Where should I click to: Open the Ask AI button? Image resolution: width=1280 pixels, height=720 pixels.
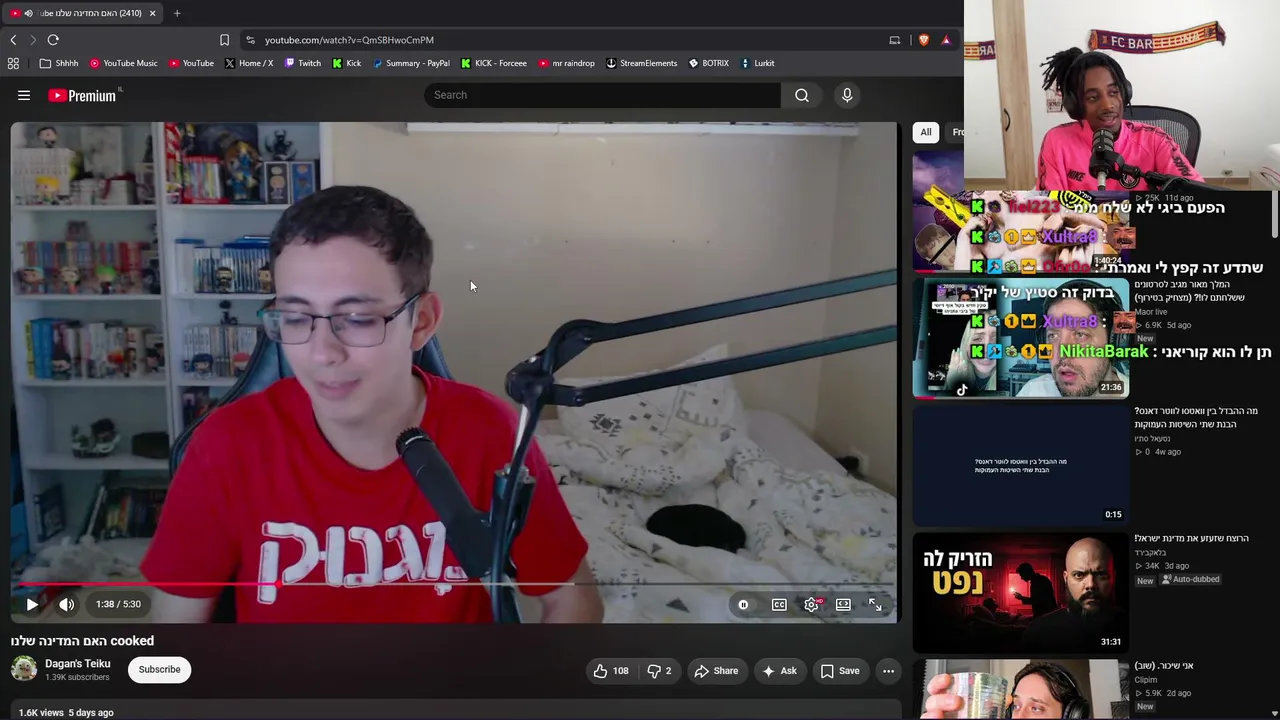tap(779, 671)
